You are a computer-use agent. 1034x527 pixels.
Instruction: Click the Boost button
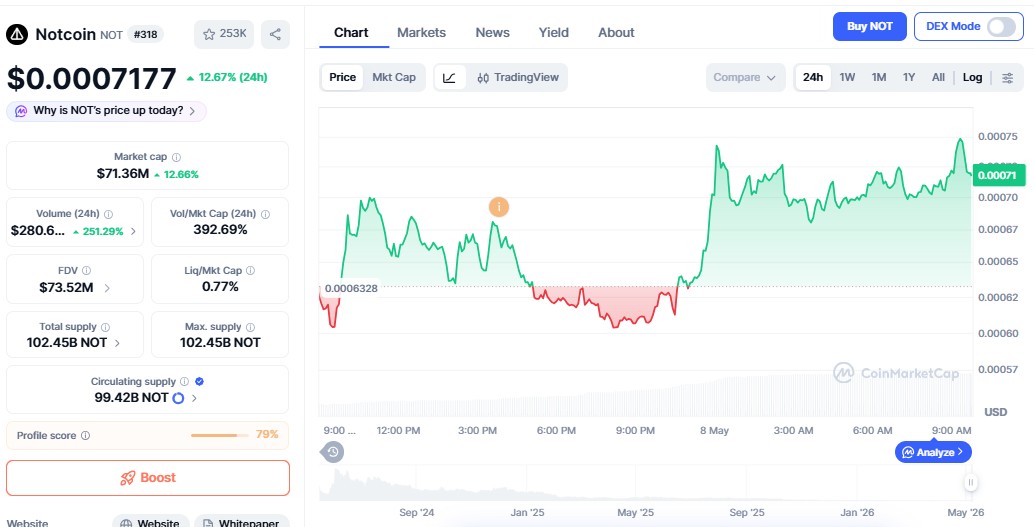click(x=148, y=478)
